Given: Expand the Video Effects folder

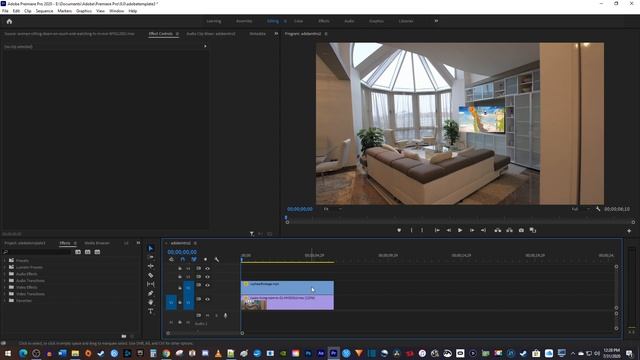Looking at the screenshot, I should 5,287.
